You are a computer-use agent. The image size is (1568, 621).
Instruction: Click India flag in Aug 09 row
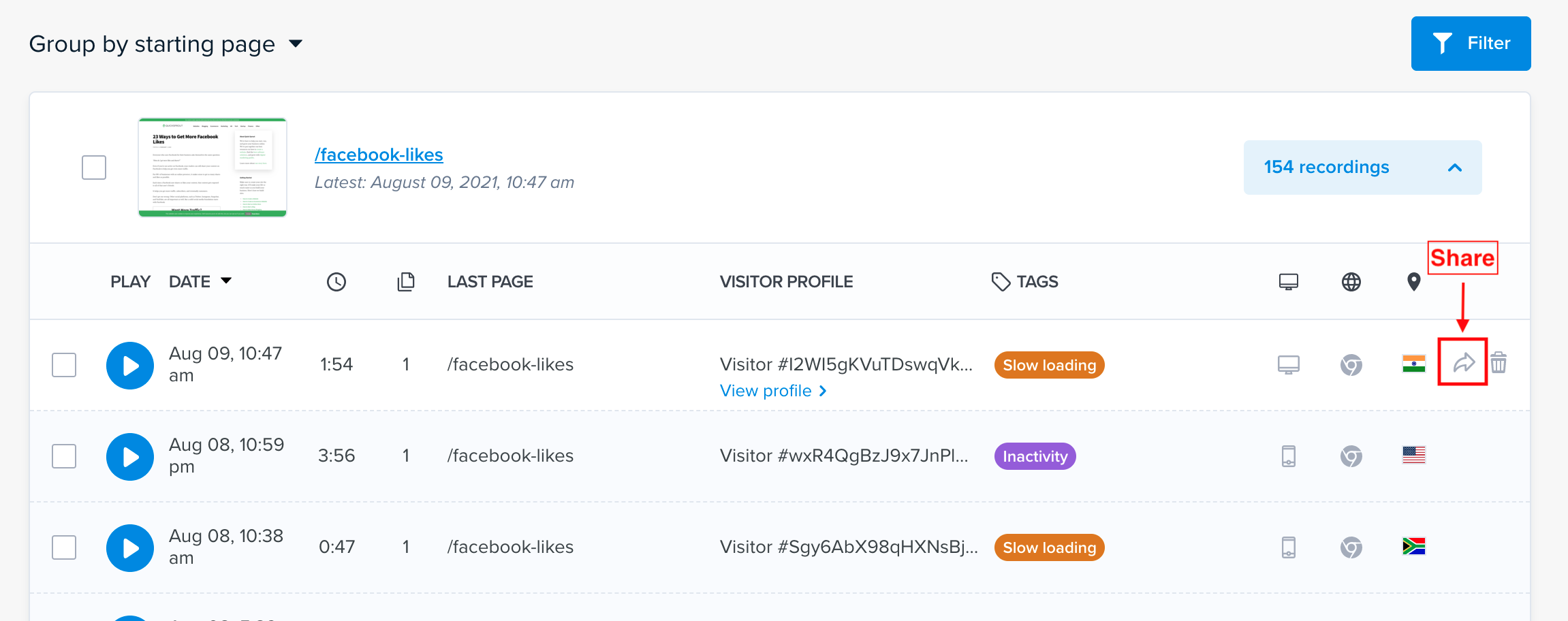(1414, 364)
